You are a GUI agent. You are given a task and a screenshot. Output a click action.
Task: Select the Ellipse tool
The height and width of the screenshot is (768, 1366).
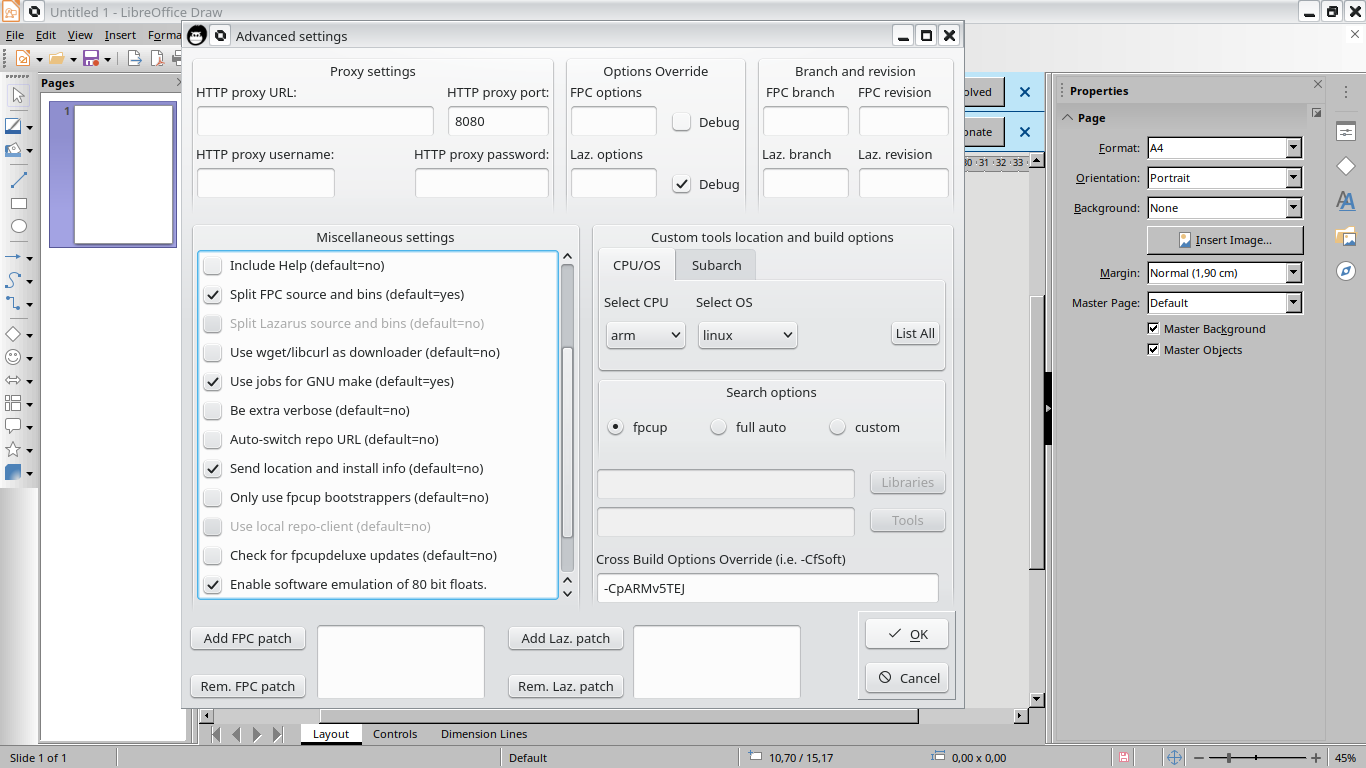click(18, 226)
